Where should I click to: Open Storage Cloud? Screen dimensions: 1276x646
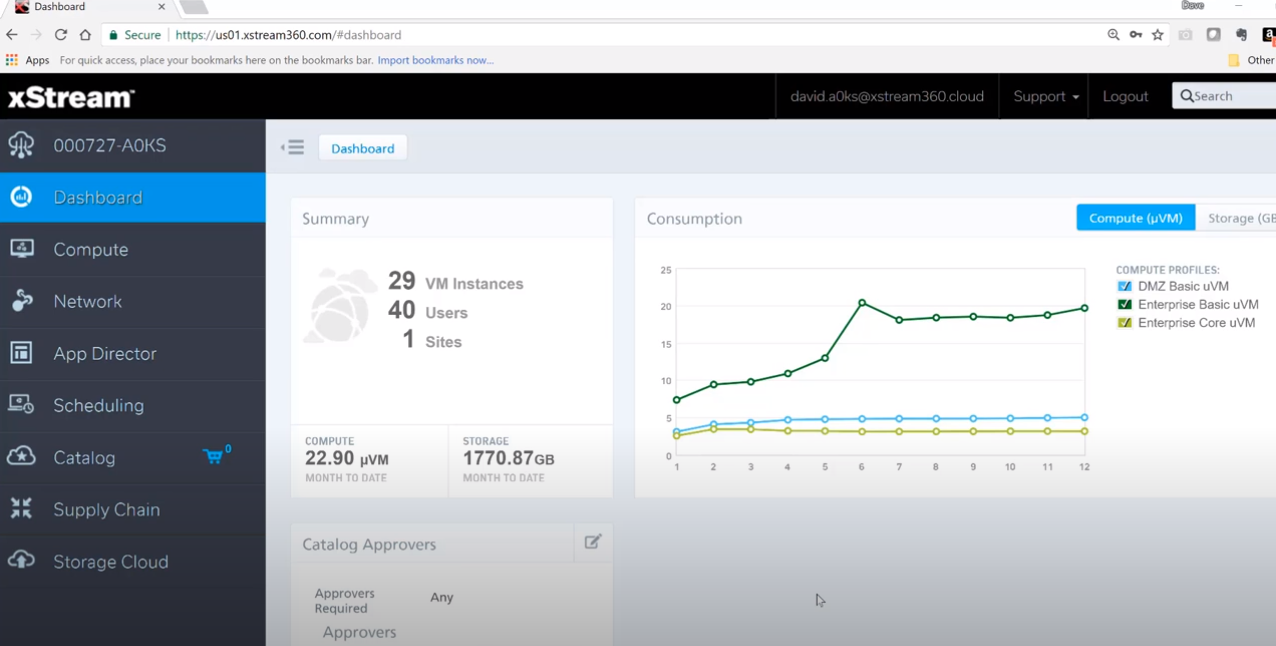point(110,561)
